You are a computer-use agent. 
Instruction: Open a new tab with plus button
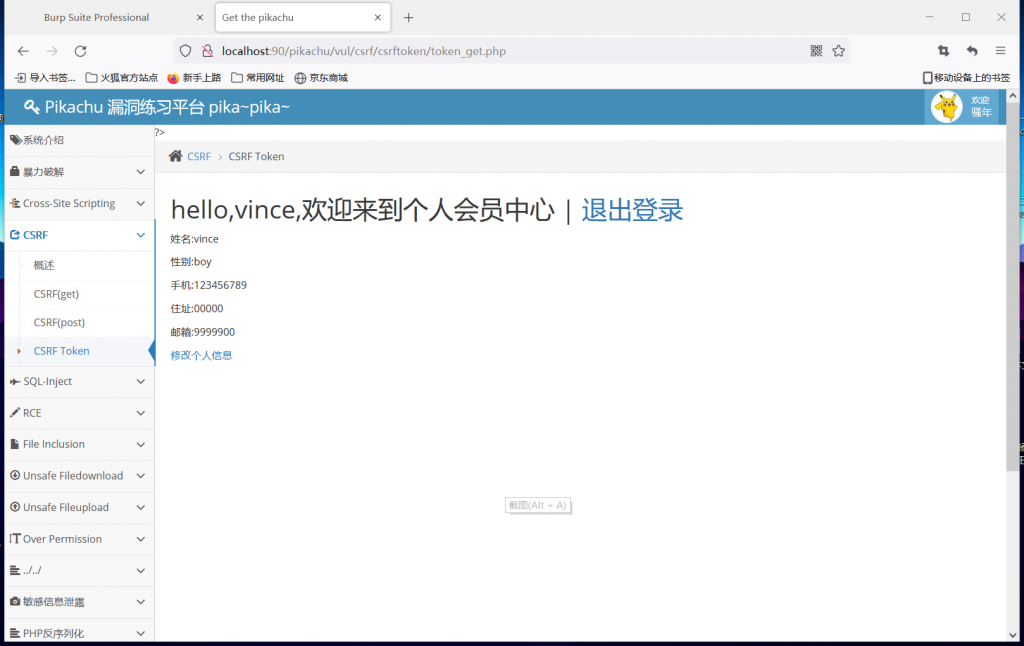point(408,18)
